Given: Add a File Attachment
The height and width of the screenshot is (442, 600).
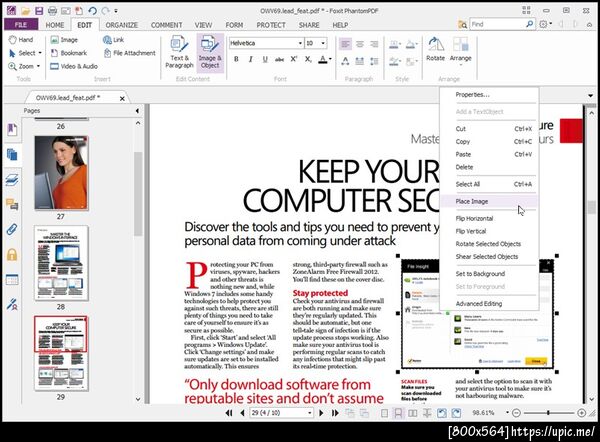Looking at the screenshot, I should (x=130, y=53).
